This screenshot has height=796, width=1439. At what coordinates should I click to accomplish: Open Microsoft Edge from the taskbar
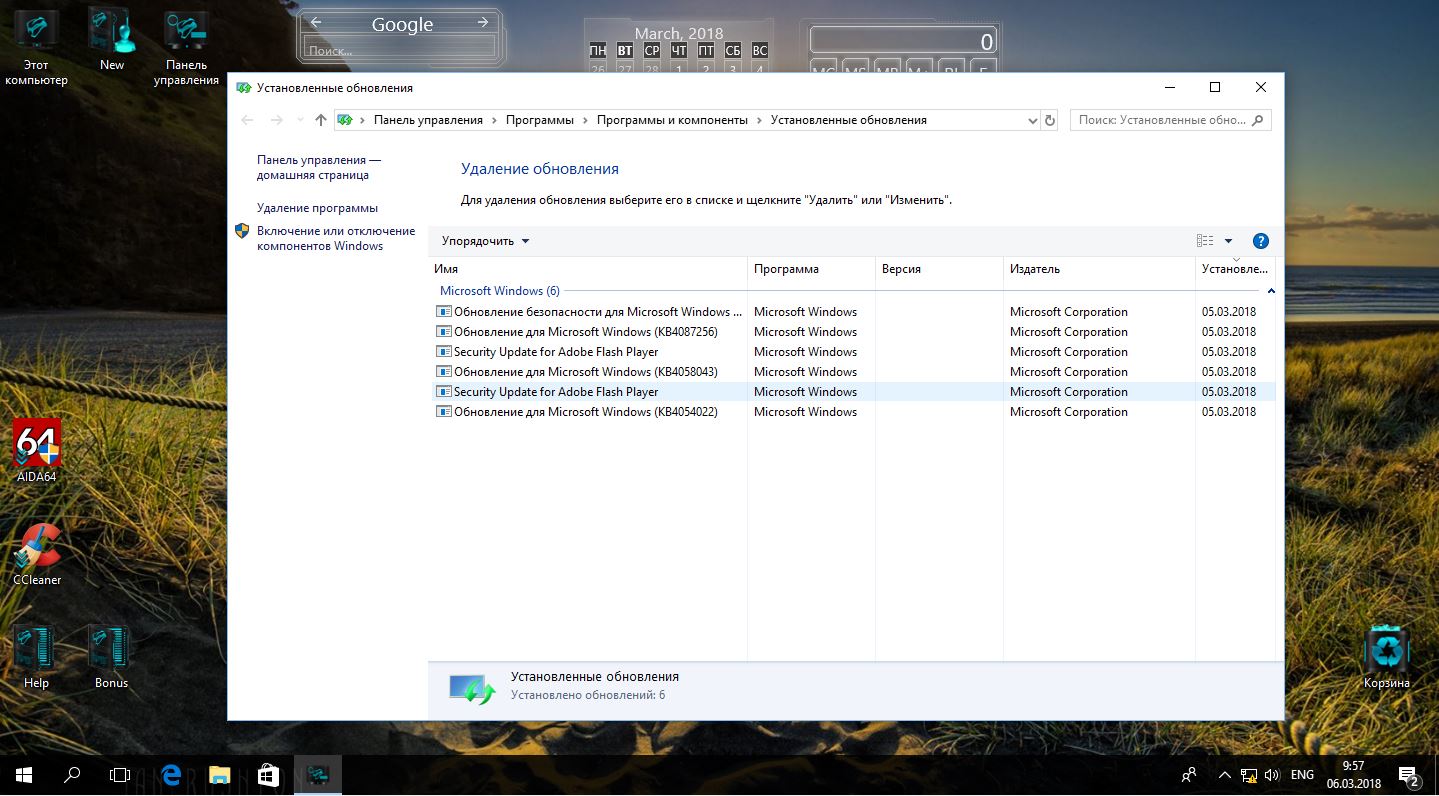pyautogui.click(x=171, y=775)
